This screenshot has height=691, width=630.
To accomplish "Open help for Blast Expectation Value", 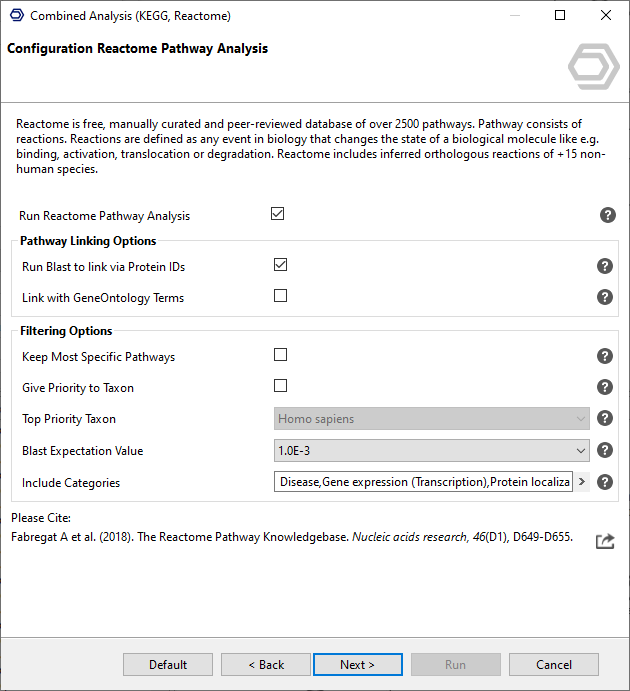I will (x=604, y=450).
